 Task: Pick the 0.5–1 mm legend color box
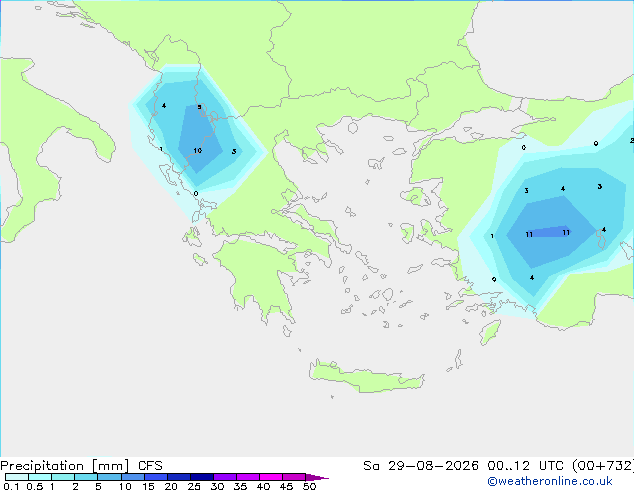pos(40,477)
